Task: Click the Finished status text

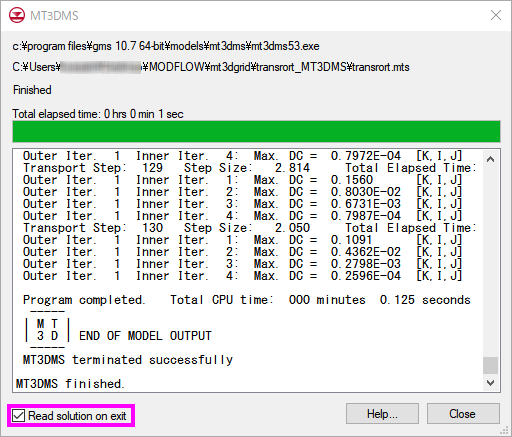Action: click(x=32, y=90)
